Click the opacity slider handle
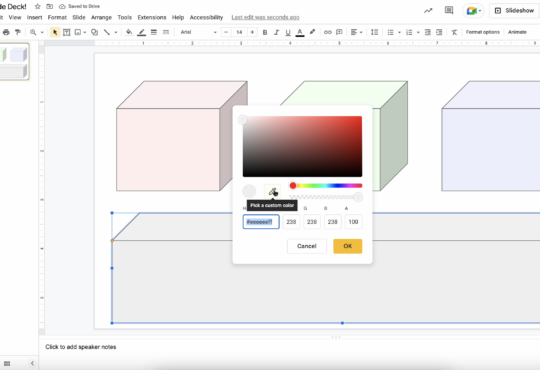Screen dimensions: 540x370 point(358,197)
